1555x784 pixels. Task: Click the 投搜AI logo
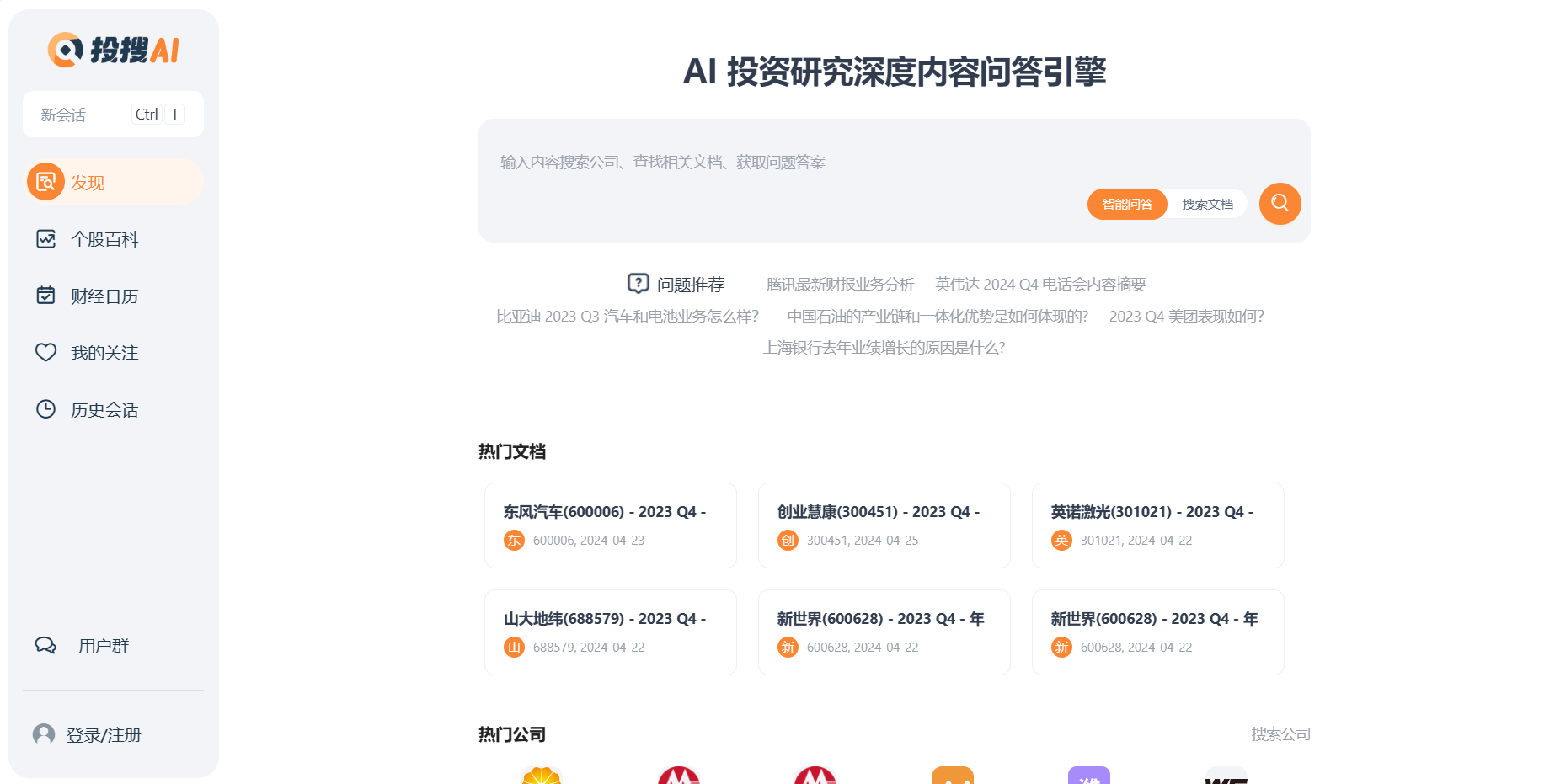(x=114, y=49)
